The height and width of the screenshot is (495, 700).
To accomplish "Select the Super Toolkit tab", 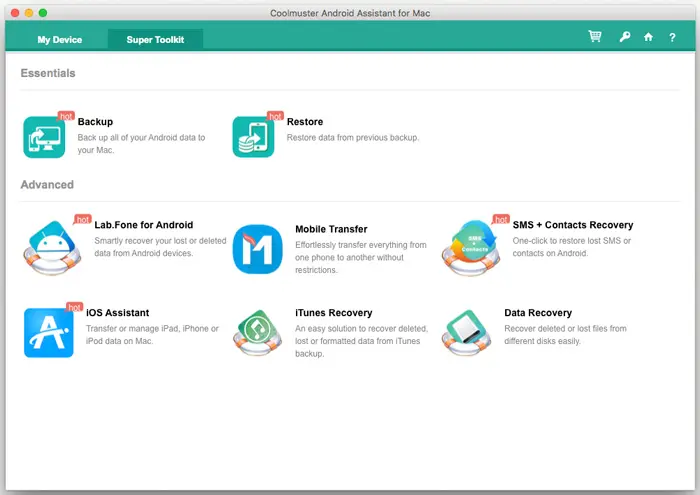I will pyautogui.click(x=155, y=40).
